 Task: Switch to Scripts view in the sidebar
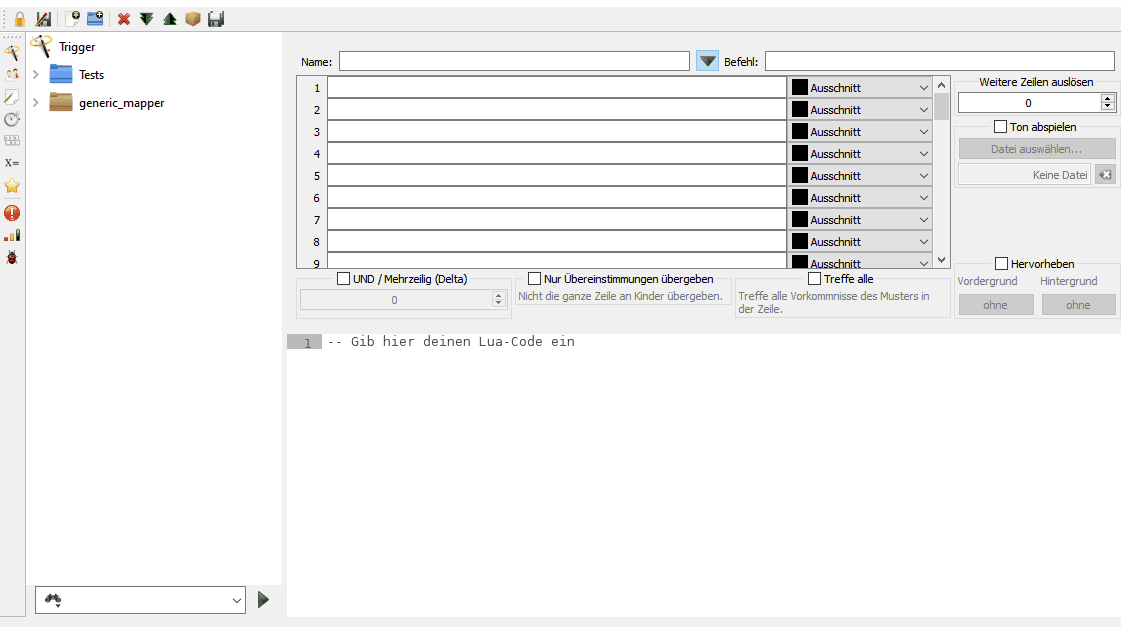(12, 97)
